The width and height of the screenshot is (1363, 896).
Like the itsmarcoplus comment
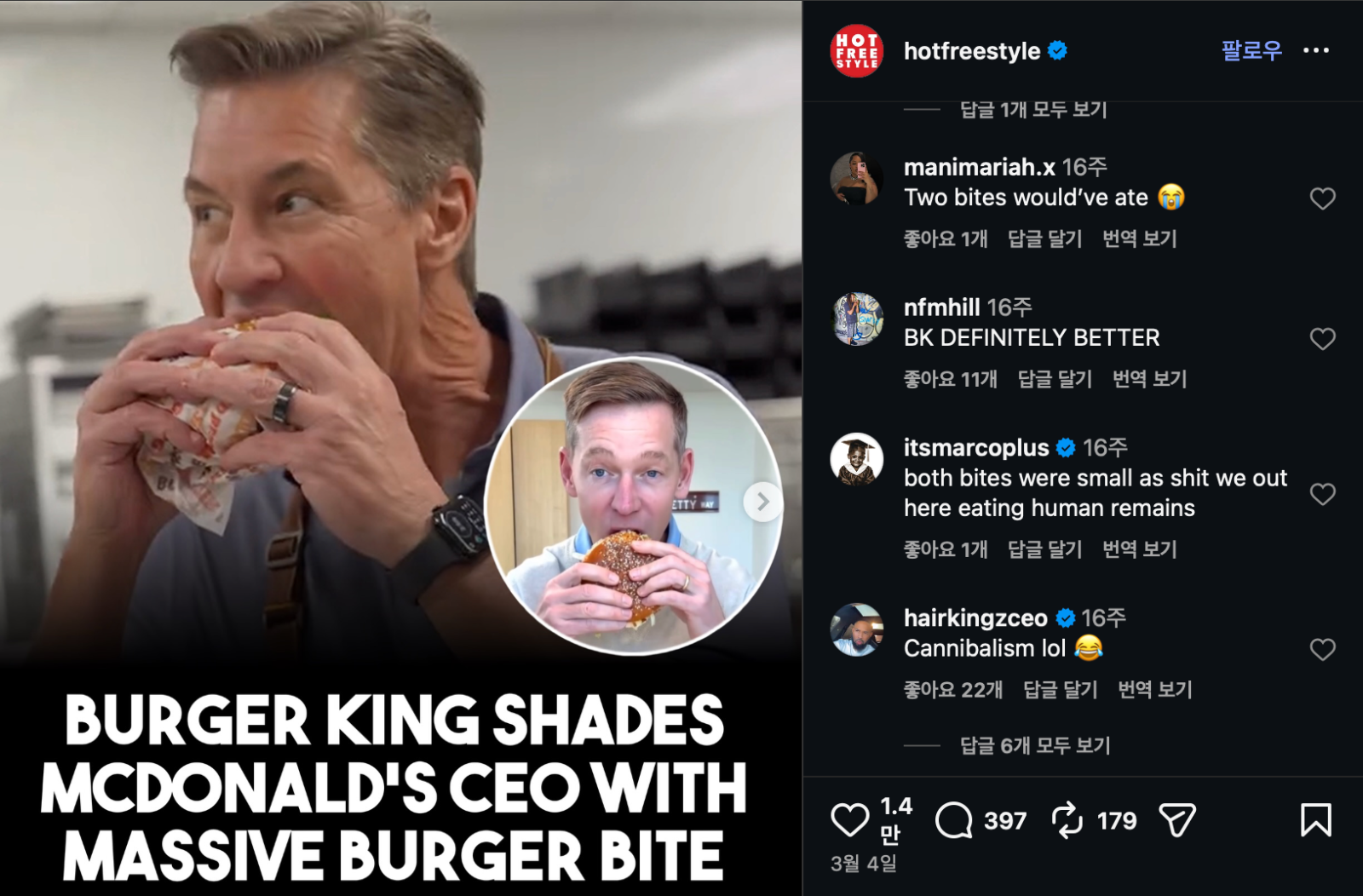[1322, 494]
